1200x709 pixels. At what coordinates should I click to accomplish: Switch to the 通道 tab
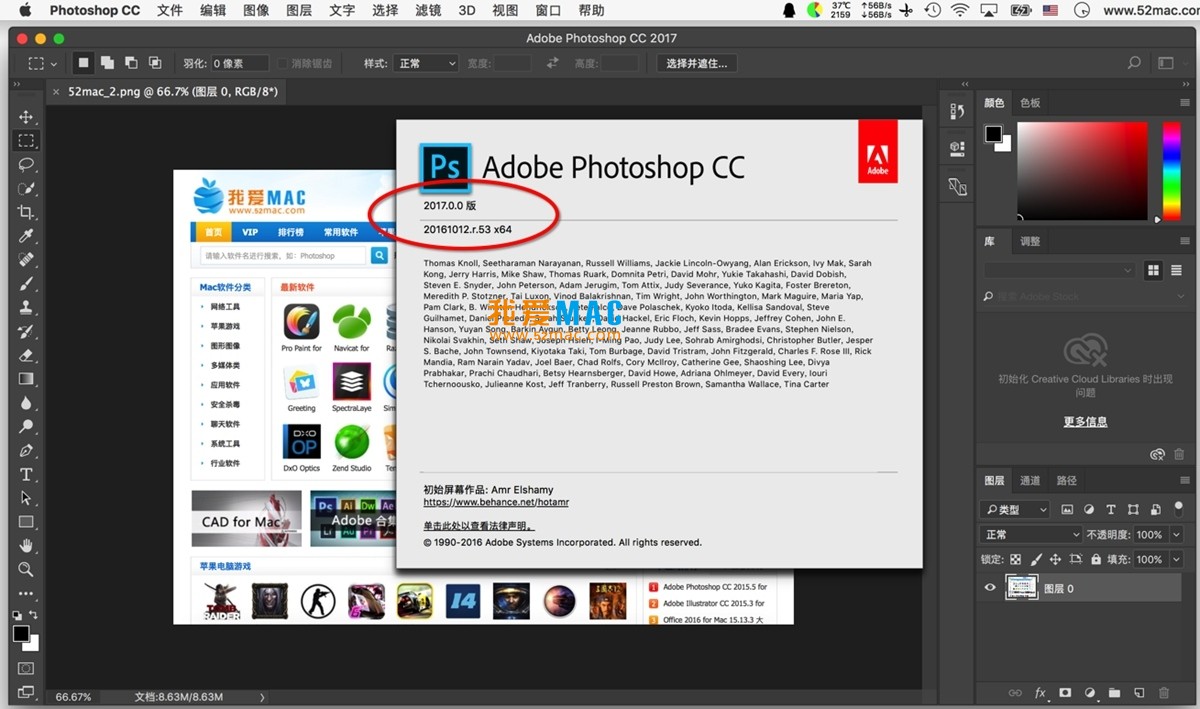[1030, 481]
